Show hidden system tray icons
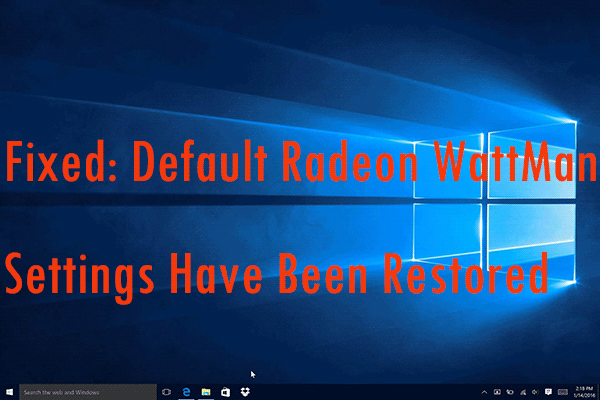 tap(484, 392)
